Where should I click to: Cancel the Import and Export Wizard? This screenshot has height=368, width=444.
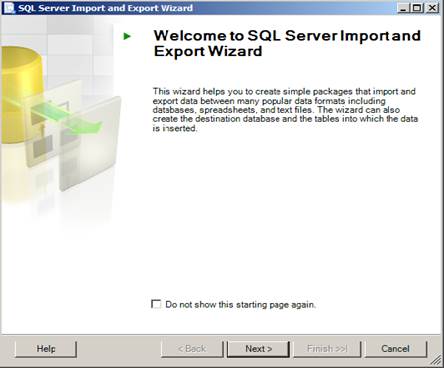(x=395, y=349)
